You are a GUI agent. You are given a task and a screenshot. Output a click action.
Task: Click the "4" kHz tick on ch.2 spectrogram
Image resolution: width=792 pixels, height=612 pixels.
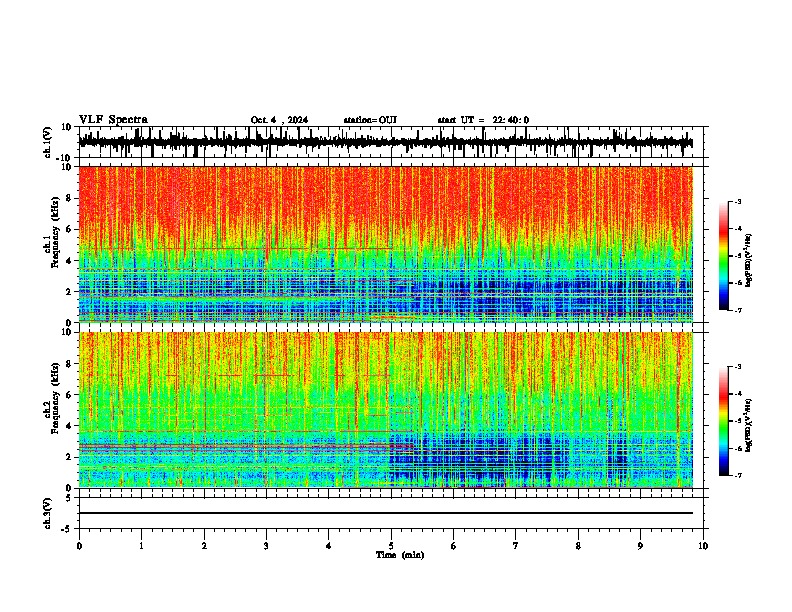pyautogui.click(x=70, y=426)
